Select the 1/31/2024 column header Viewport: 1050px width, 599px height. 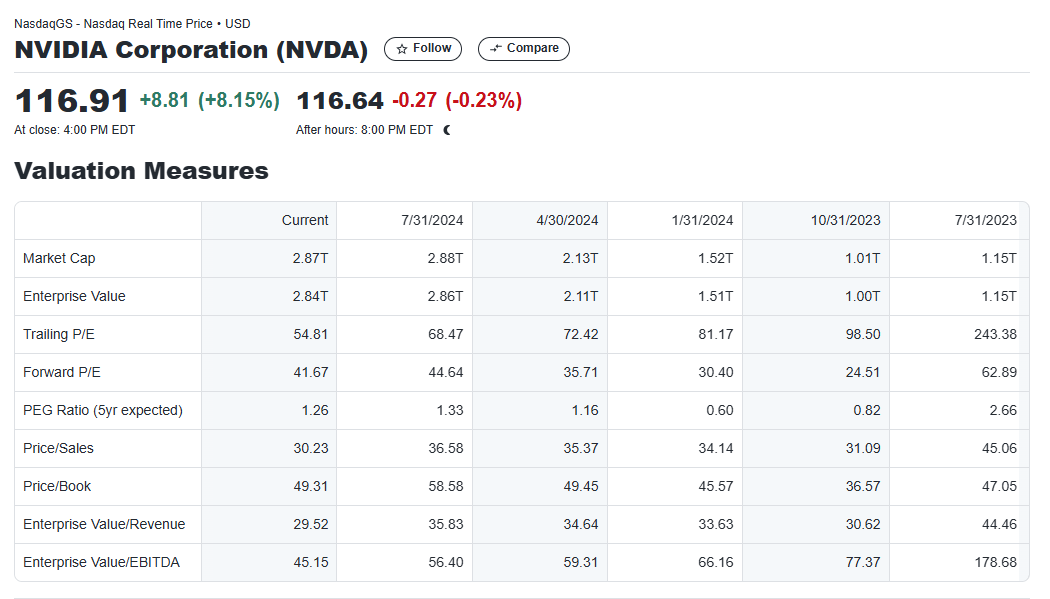tap(702, 220)
